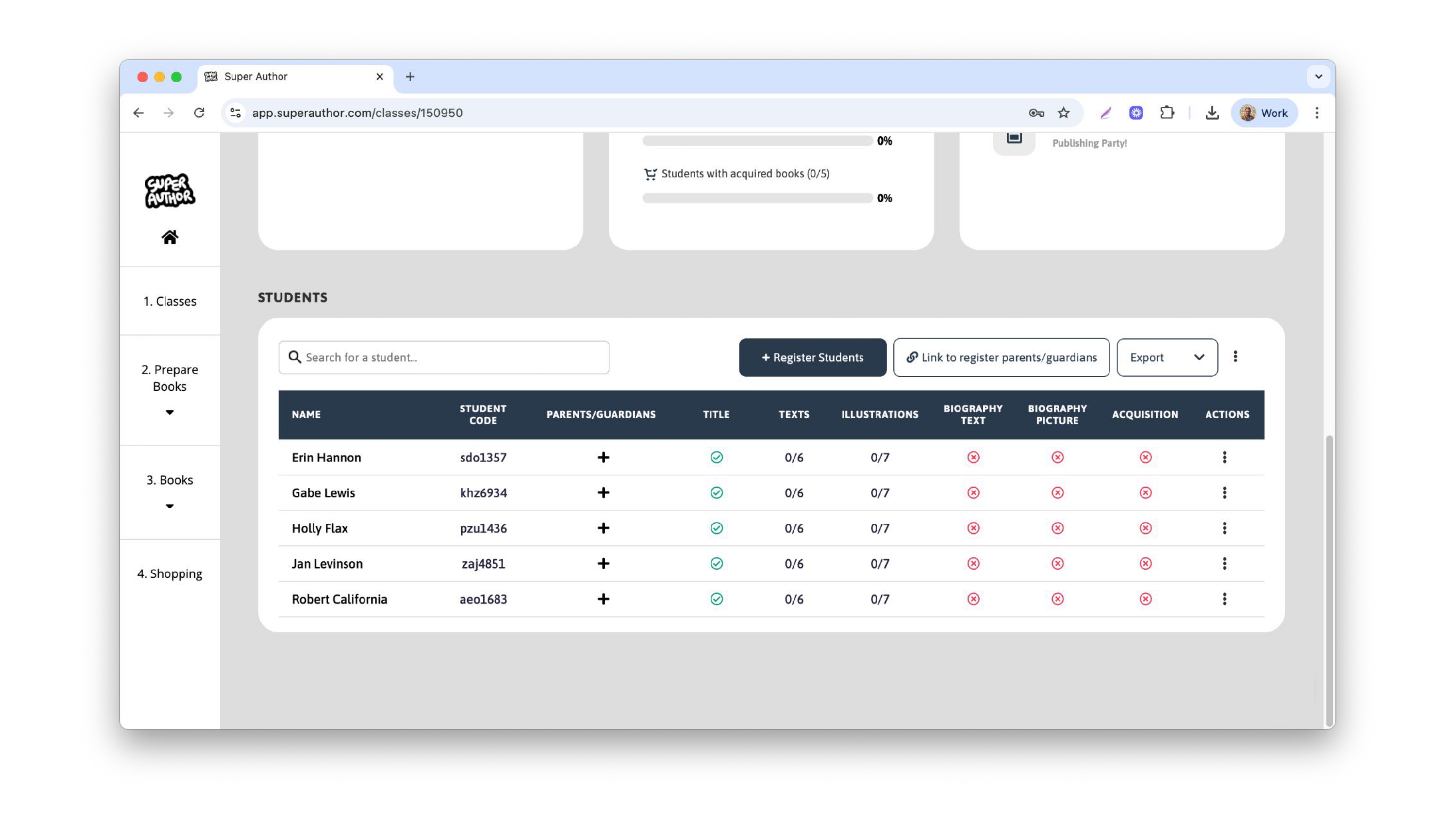Viewport: 1456px width, 819px height.
Task: Open the Export dropdown
Action: [1167, 357]
